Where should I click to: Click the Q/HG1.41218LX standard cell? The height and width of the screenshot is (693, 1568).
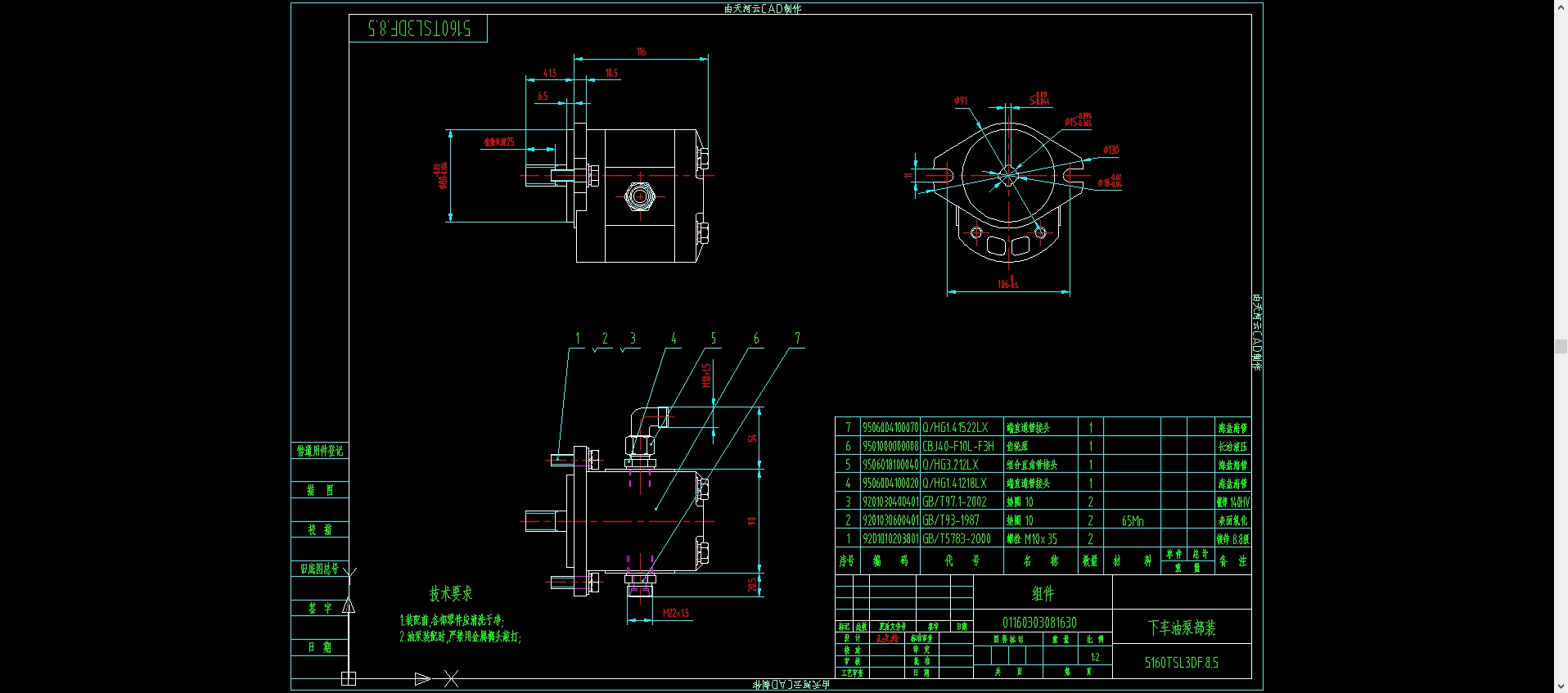(955, 484)
